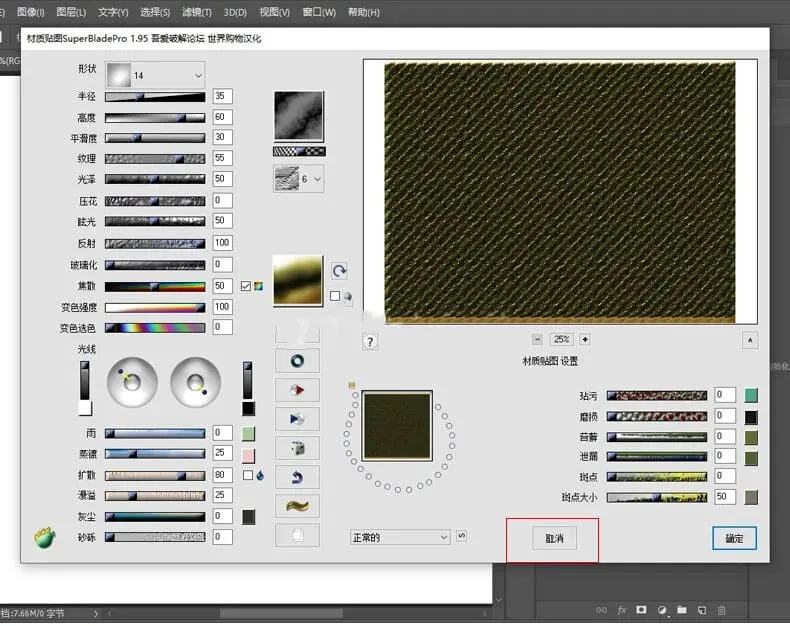Click the dice randomize button
Image resolution: width=790 pixels, height=626 pixels.
pyautogui.click(x=297, y=448)
